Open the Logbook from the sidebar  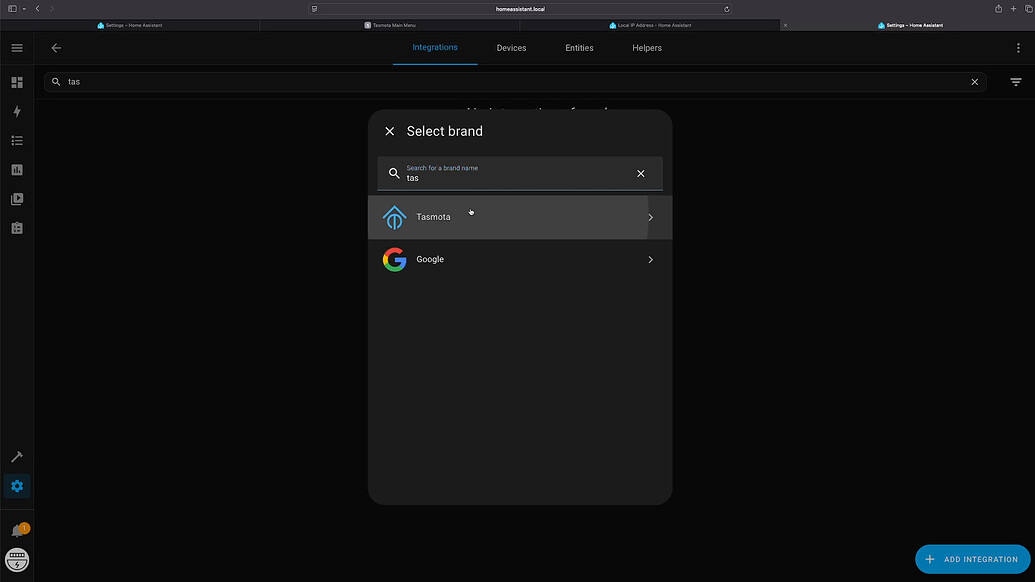click(16, 140)
